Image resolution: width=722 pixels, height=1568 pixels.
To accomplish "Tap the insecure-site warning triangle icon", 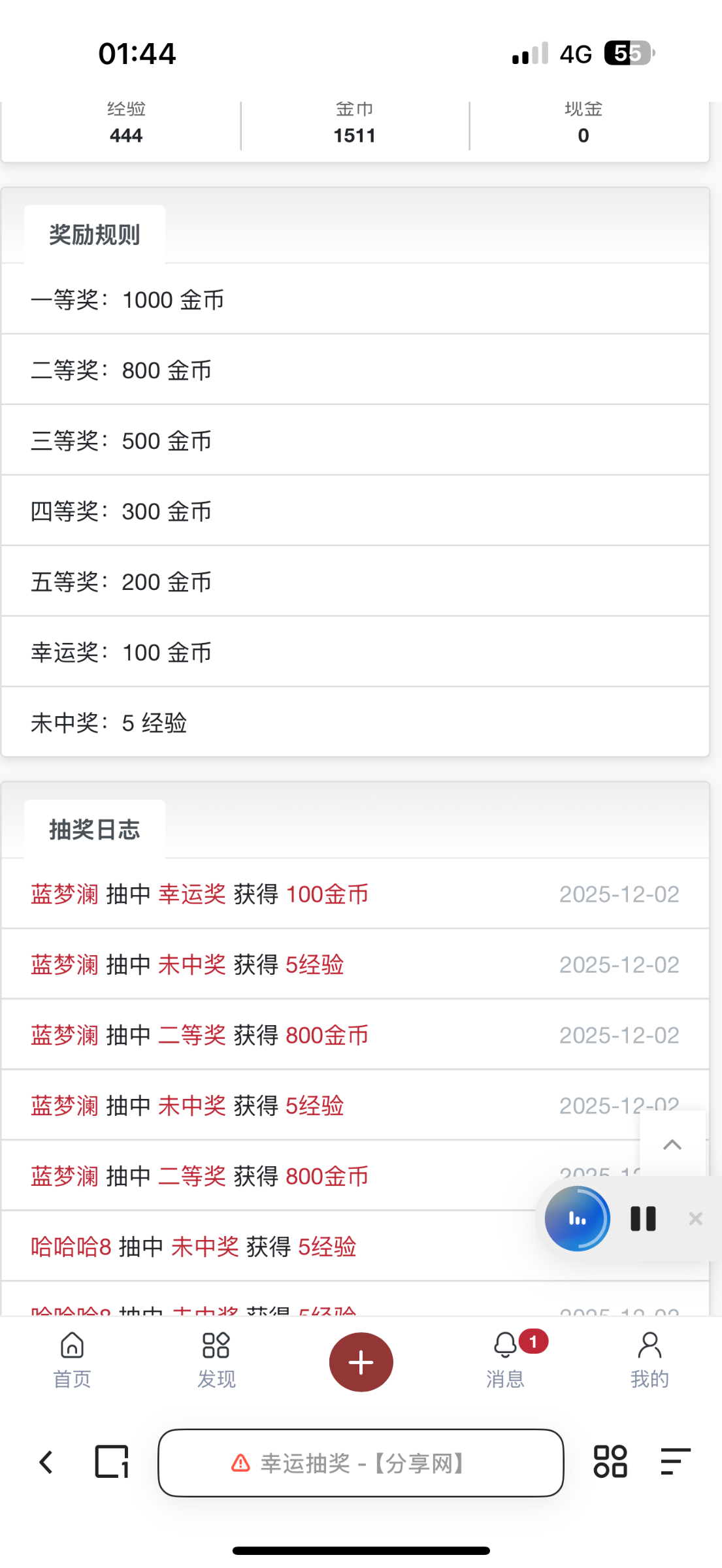I will click(240, 1463).
